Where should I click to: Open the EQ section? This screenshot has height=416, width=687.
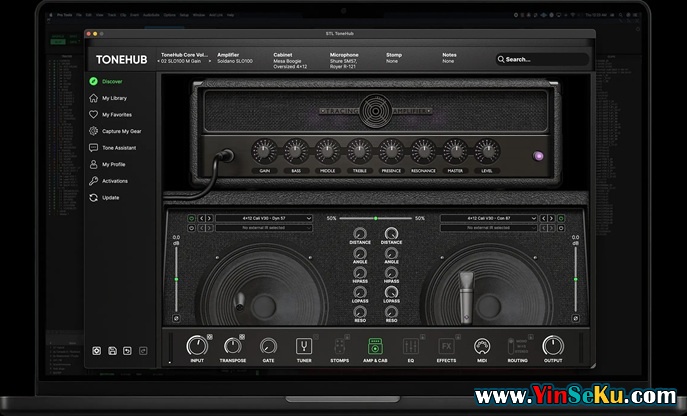point(410,346)
